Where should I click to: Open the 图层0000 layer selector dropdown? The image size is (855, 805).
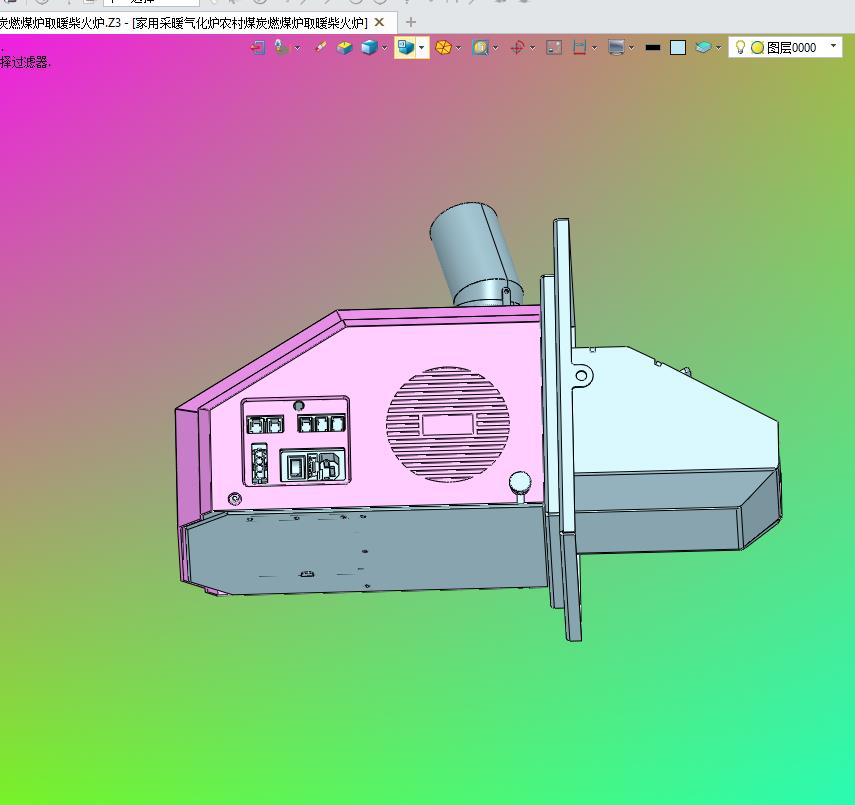coord(833,46)
